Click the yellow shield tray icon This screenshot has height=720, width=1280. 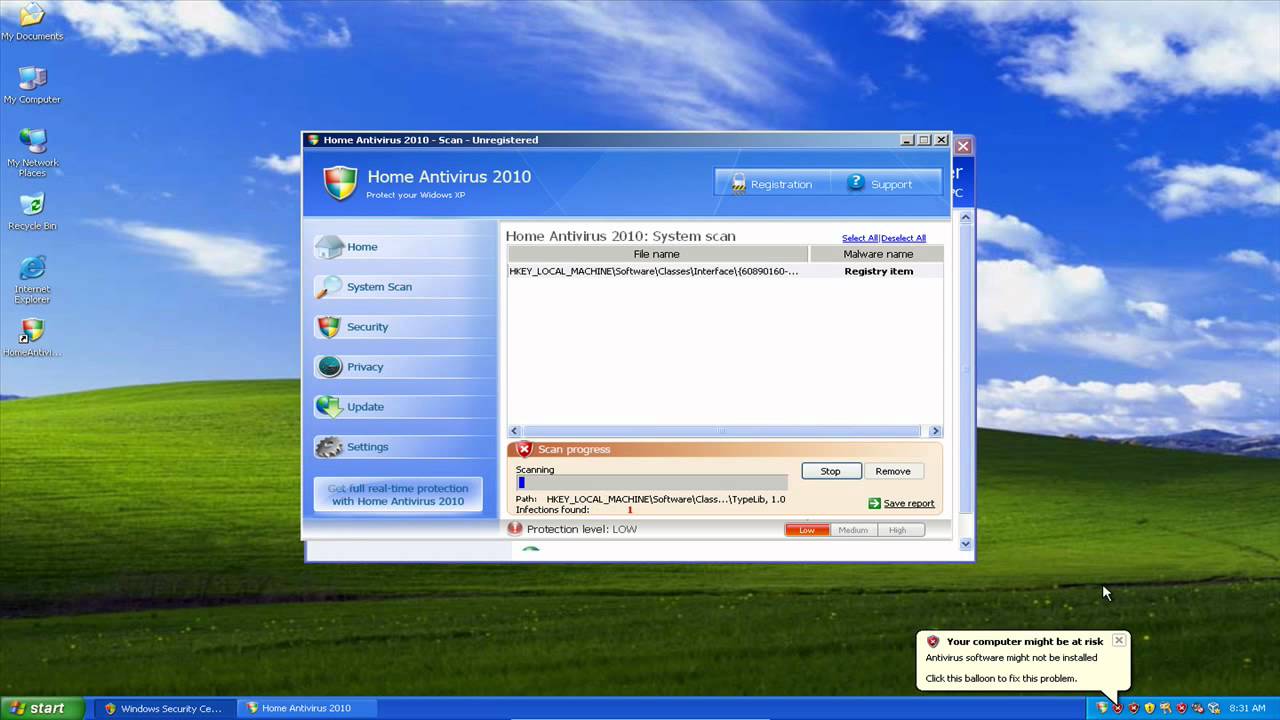click(1150, 708)
